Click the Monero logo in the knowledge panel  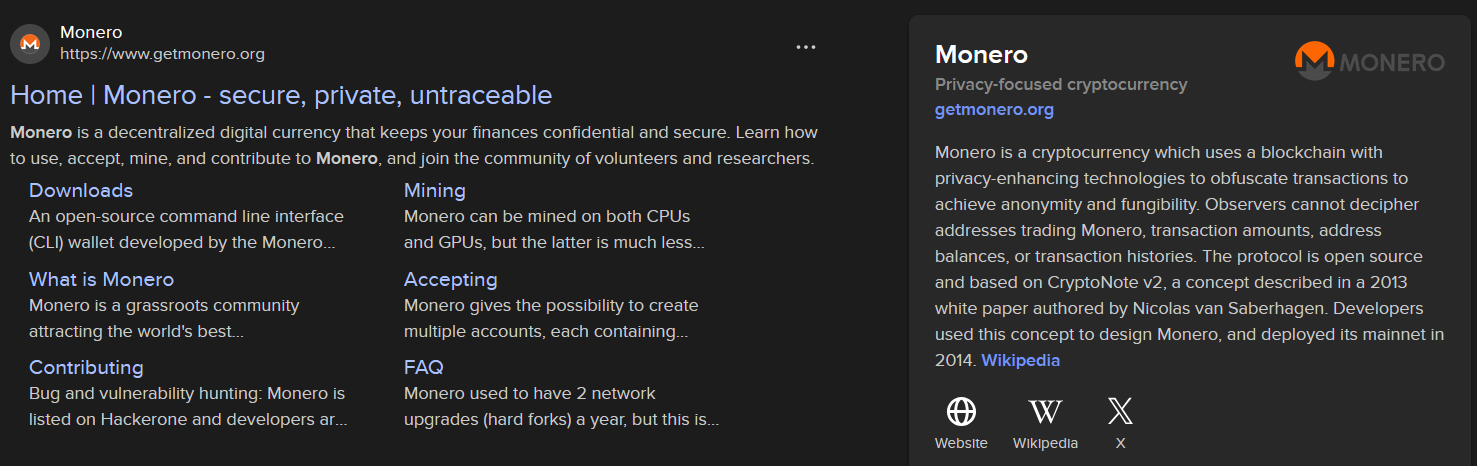[1369, 62]
